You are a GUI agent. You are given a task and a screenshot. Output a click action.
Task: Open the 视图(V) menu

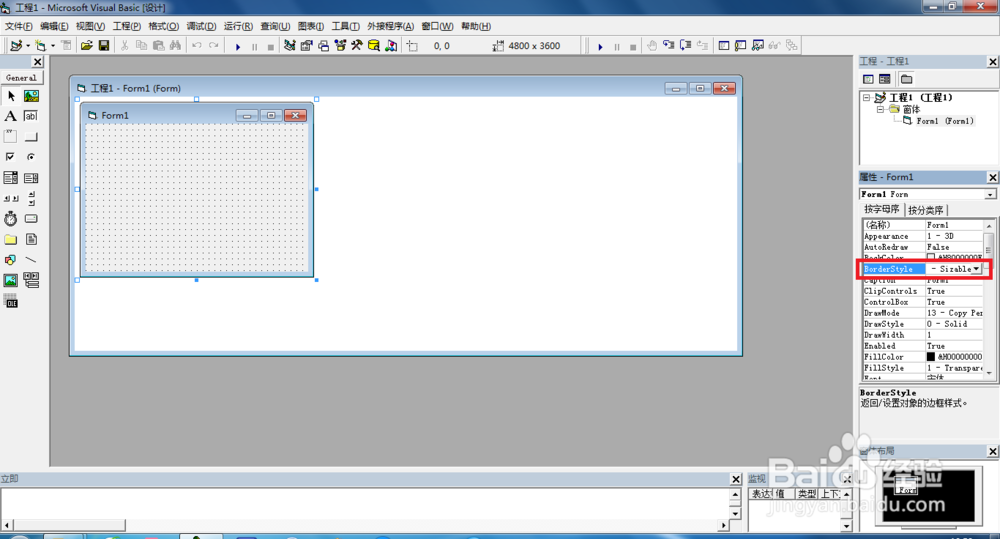(90, 26)
